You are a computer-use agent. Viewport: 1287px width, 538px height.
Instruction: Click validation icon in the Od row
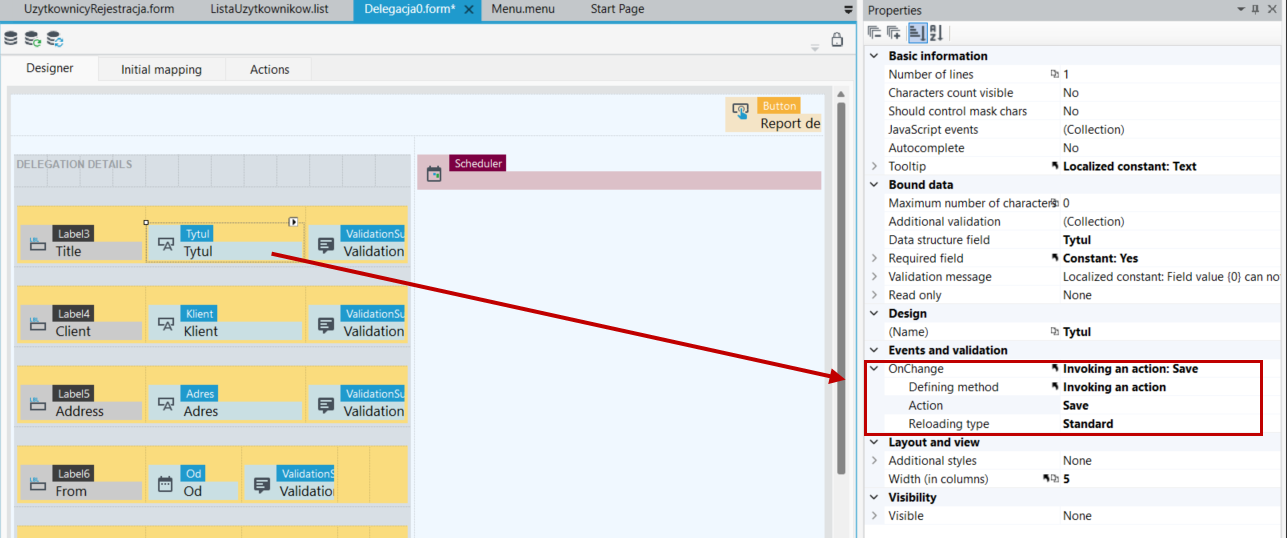point(262,484)
